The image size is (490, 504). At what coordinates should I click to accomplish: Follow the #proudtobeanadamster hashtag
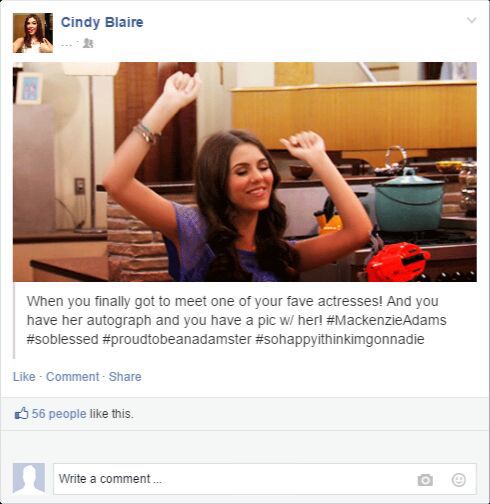[x=177, y=339]
